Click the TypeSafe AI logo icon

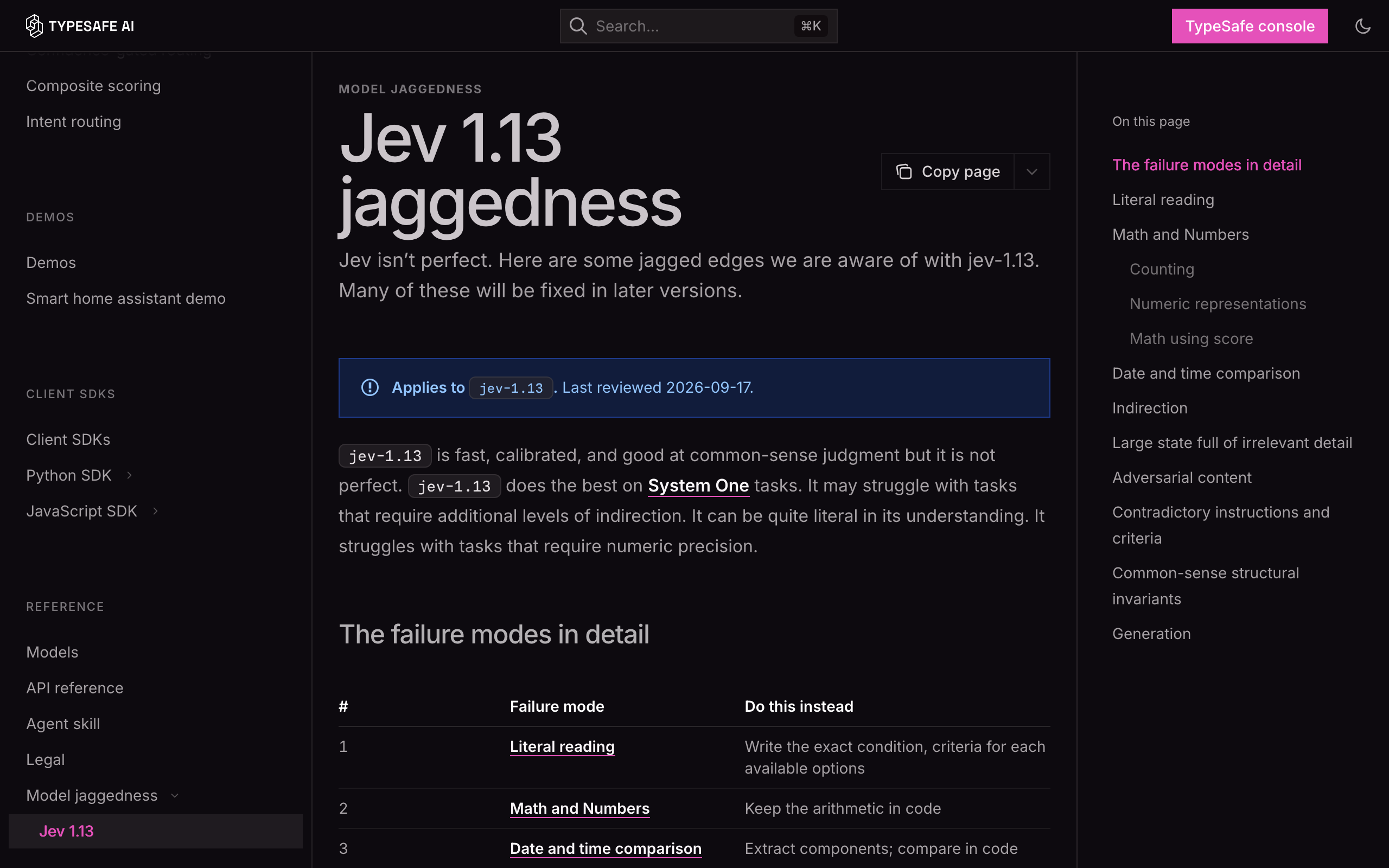point(34,26)
